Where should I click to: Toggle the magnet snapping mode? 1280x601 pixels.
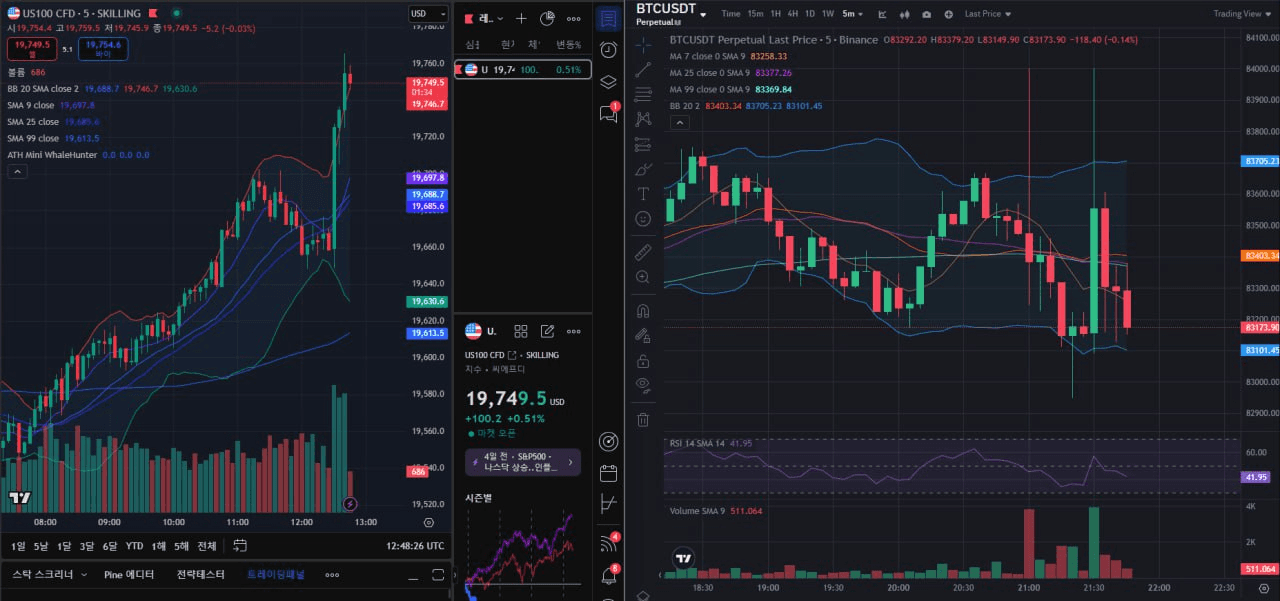(643, 311)
